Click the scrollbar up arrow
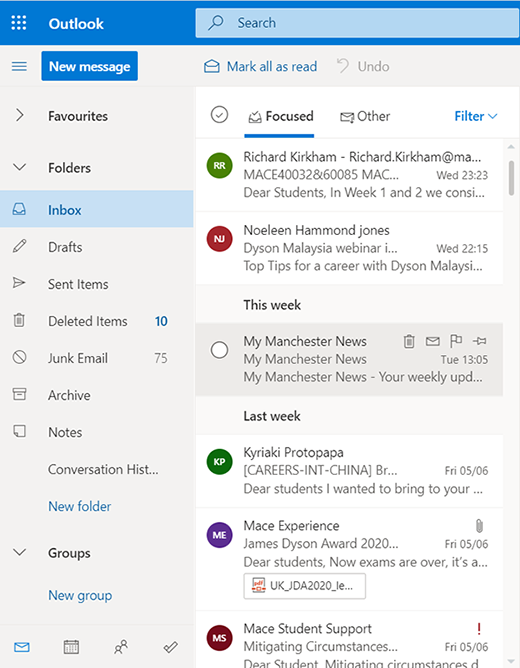 tap(511, 147)
